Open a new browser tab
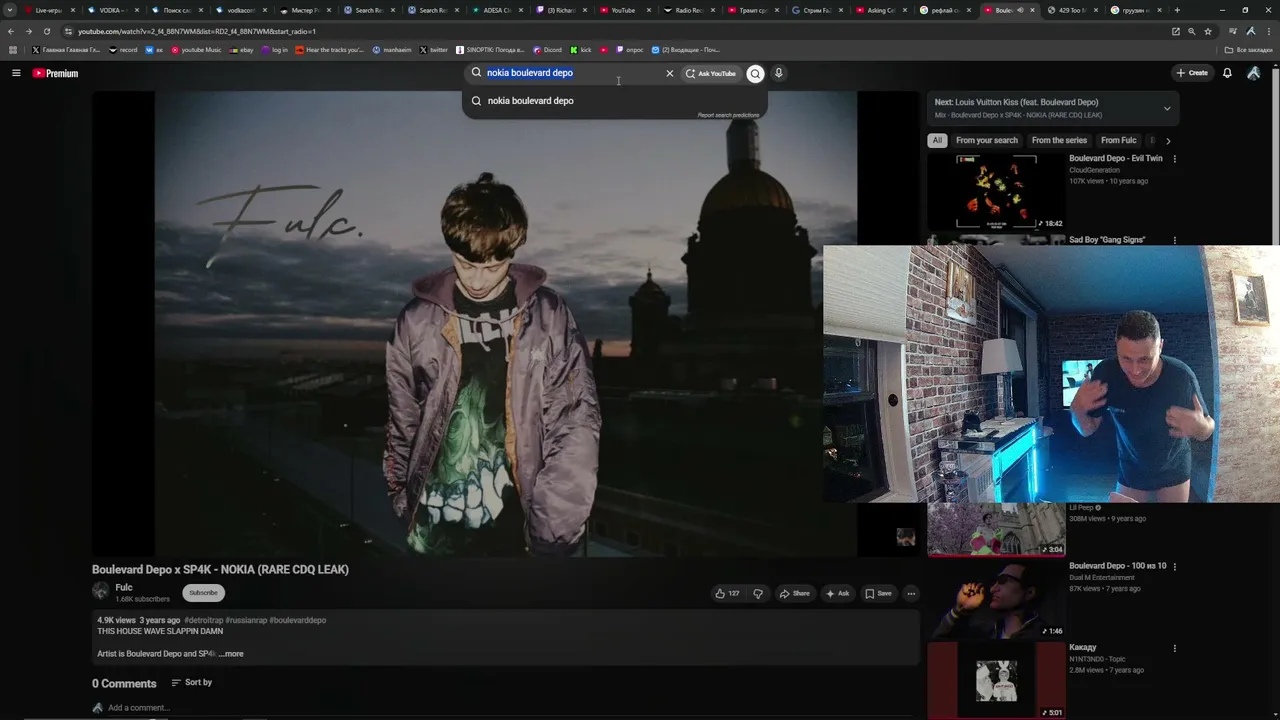The image size is (1280, 720). click(1177, 10)
